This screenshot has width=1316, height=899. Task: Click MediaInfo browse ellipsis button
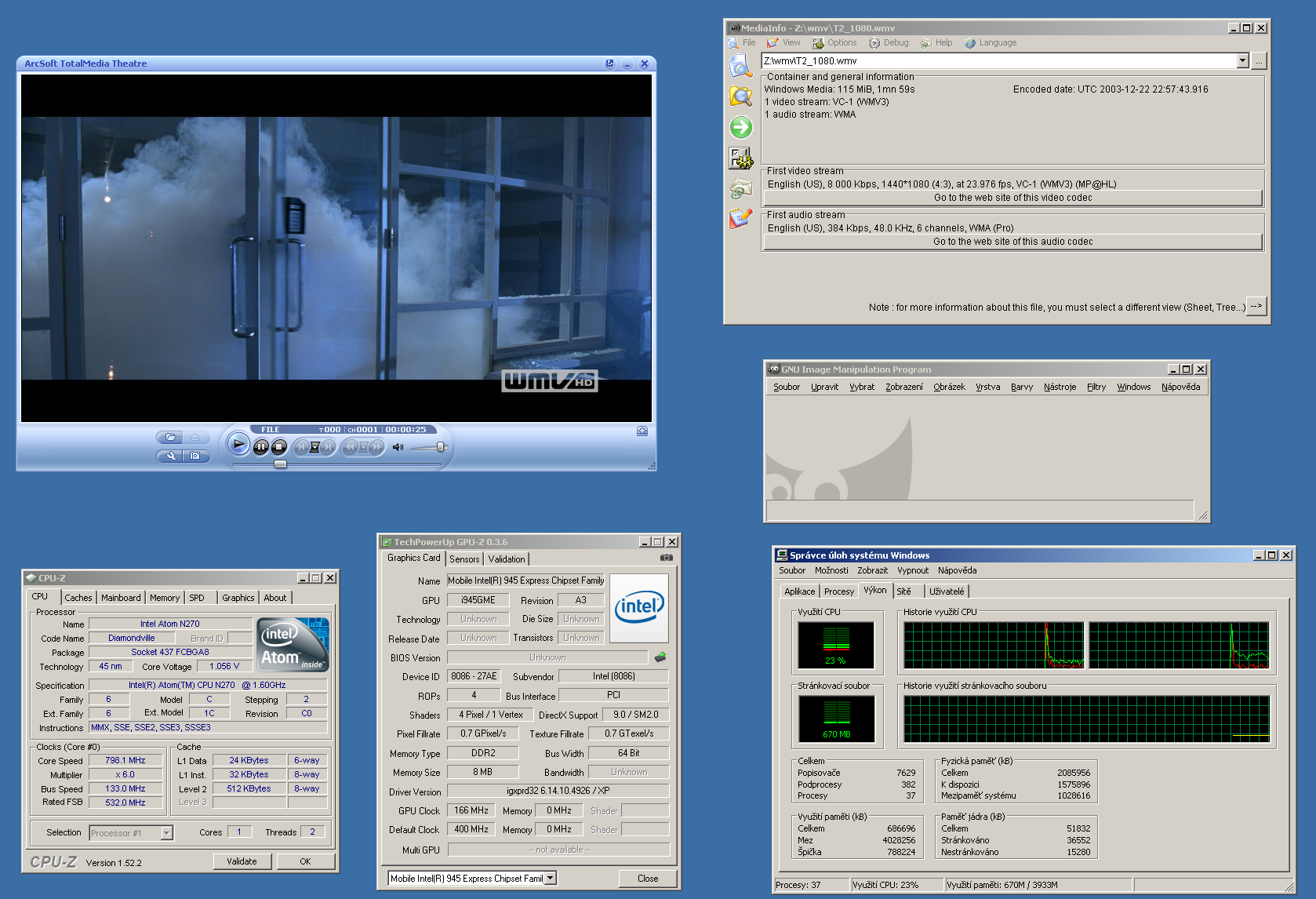1259,60
